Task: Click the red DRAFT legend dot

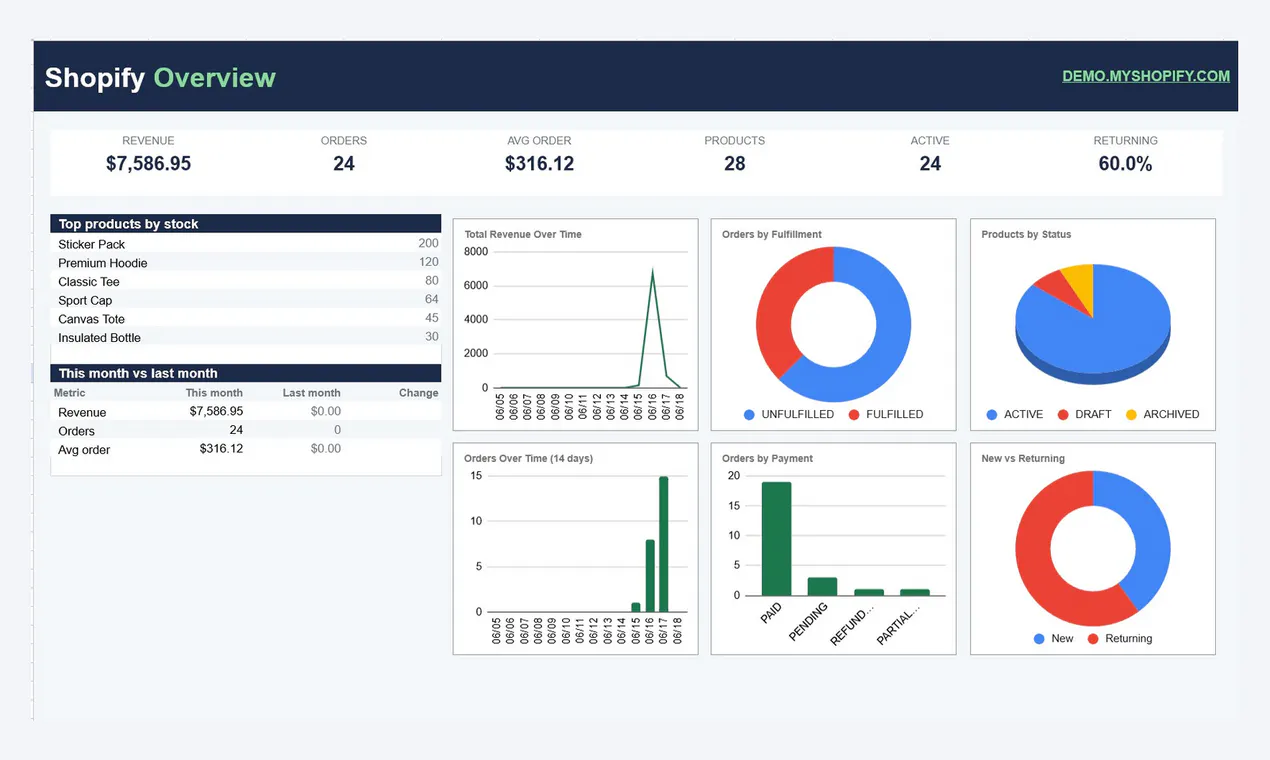Action: tap(1063, 414)
